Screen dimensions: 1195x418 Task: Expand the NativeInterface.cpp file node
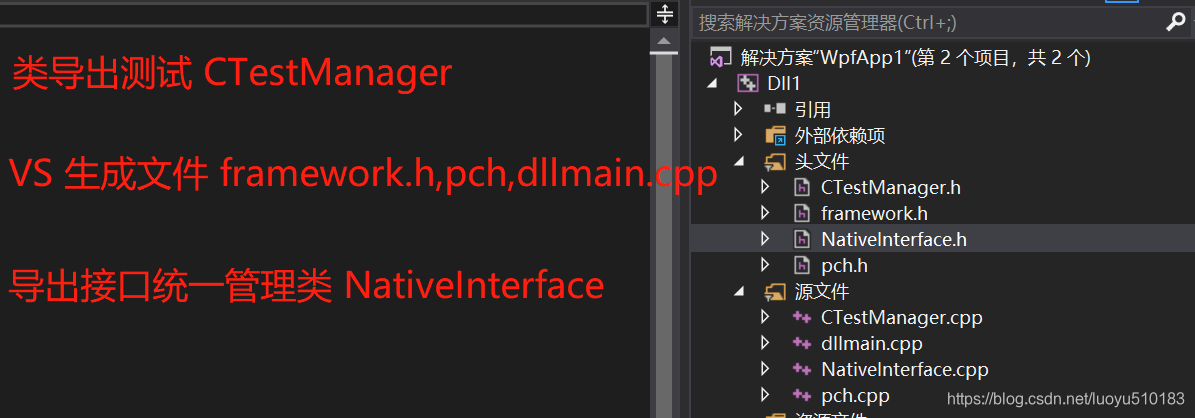pyautogui.click(x=765, y=369)
